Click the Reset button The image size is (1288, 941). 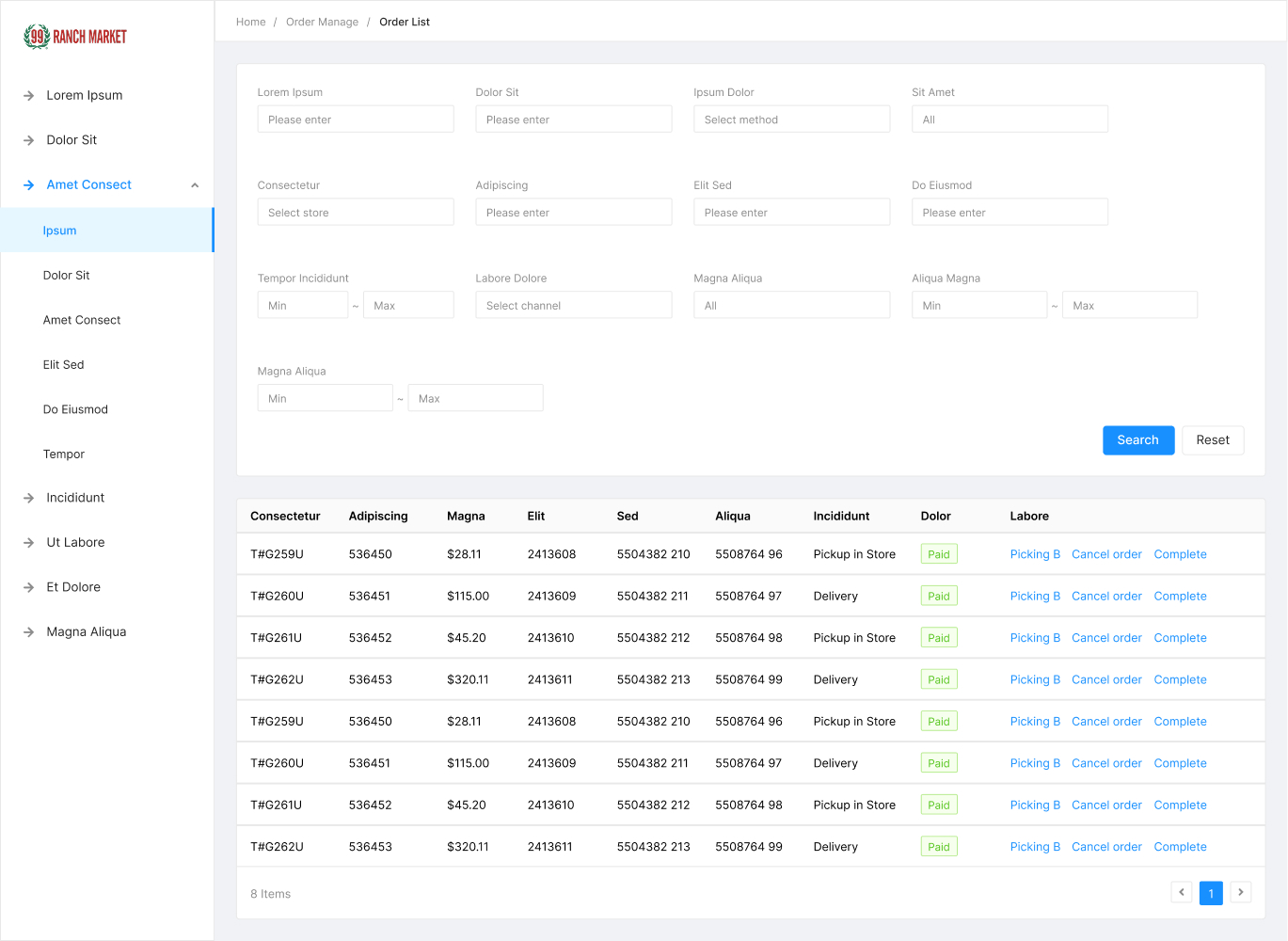1213,440
